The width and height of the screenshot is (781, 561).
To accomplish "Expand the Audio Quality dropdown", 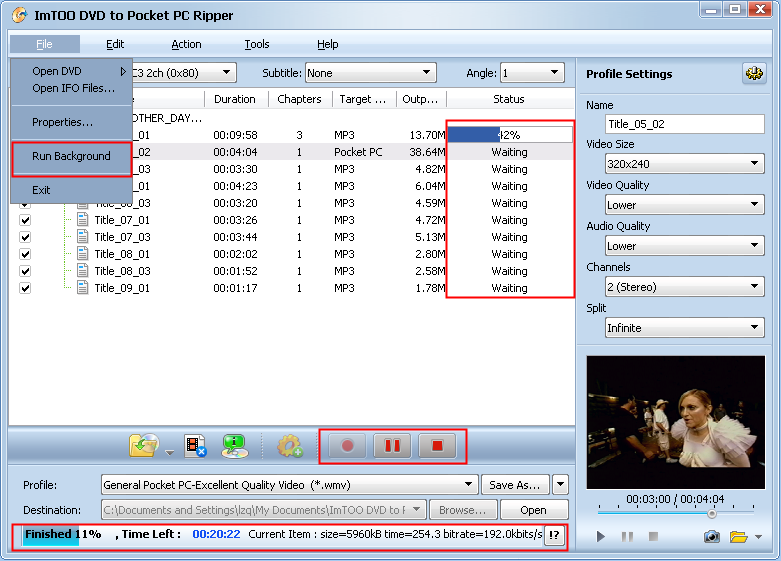I will (x=685, y=246).
